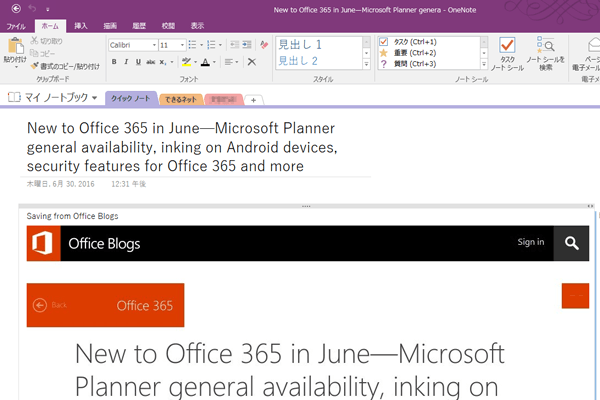The width and height of the screenshot is (600, 400).
Task: Click the page date 木曜日, 6月 30, 2016
Action: (x=60, y=184)
